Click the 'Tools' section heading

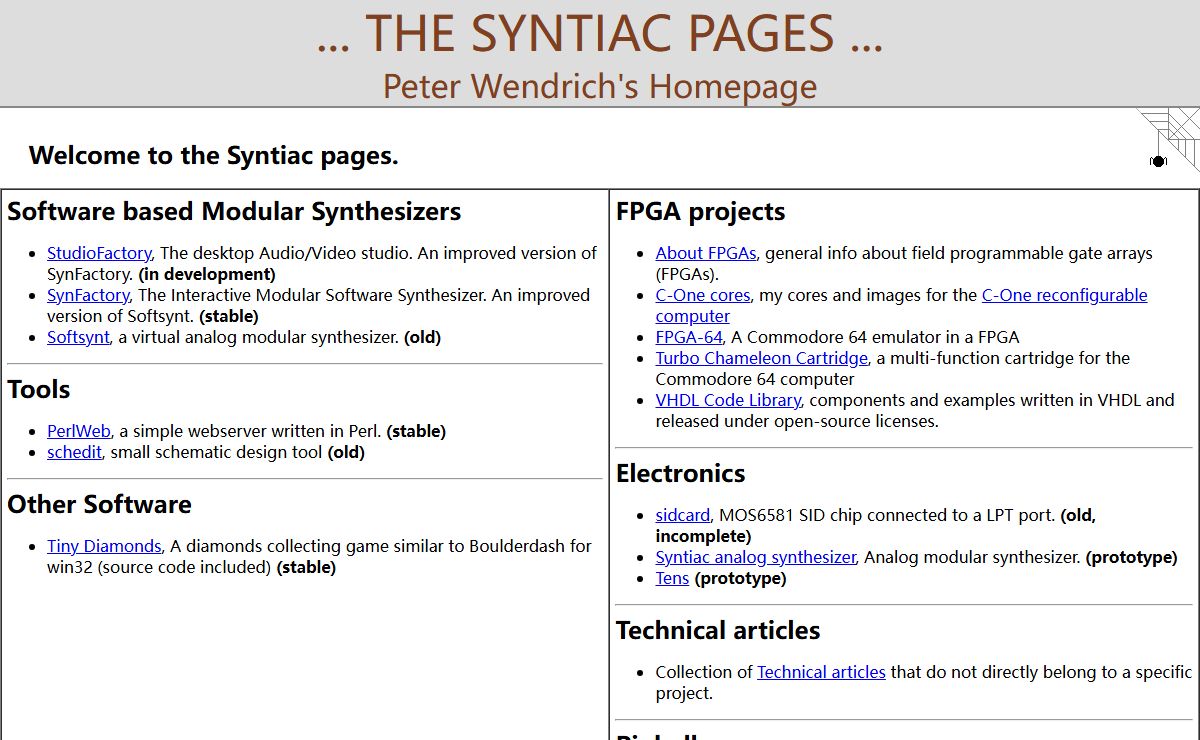click(39, 390)
